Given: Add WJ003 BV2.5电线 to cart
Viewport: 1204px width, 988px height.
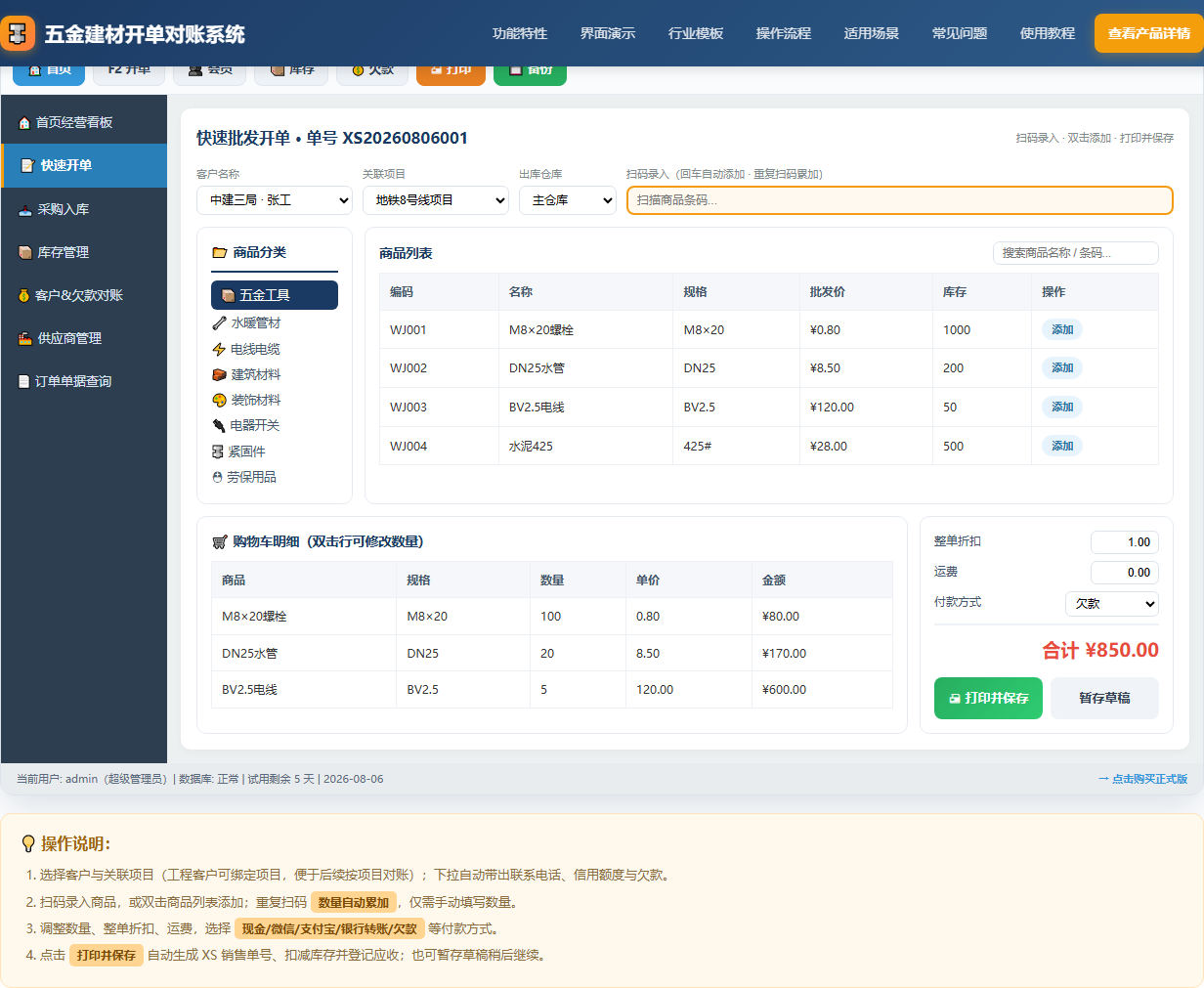Looking at the screenshot, I should click(1062, 408).
